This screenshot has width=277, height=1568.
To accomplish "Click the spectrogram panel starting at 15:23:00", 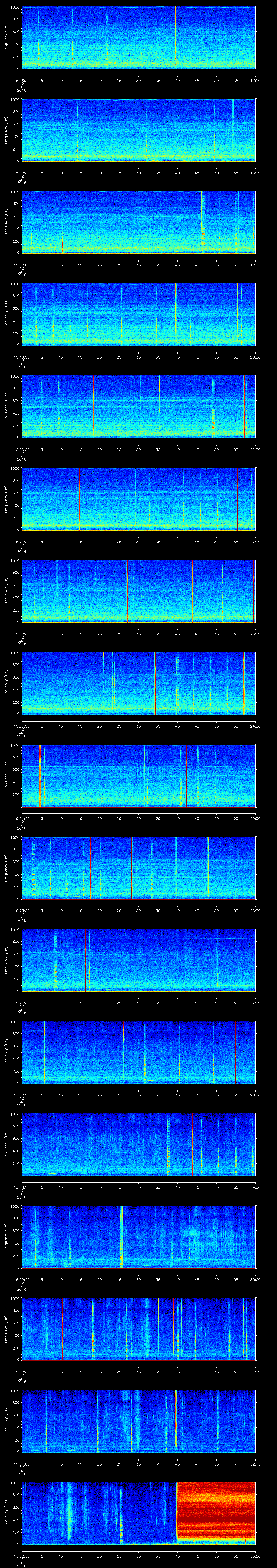I will click(139, 683).
